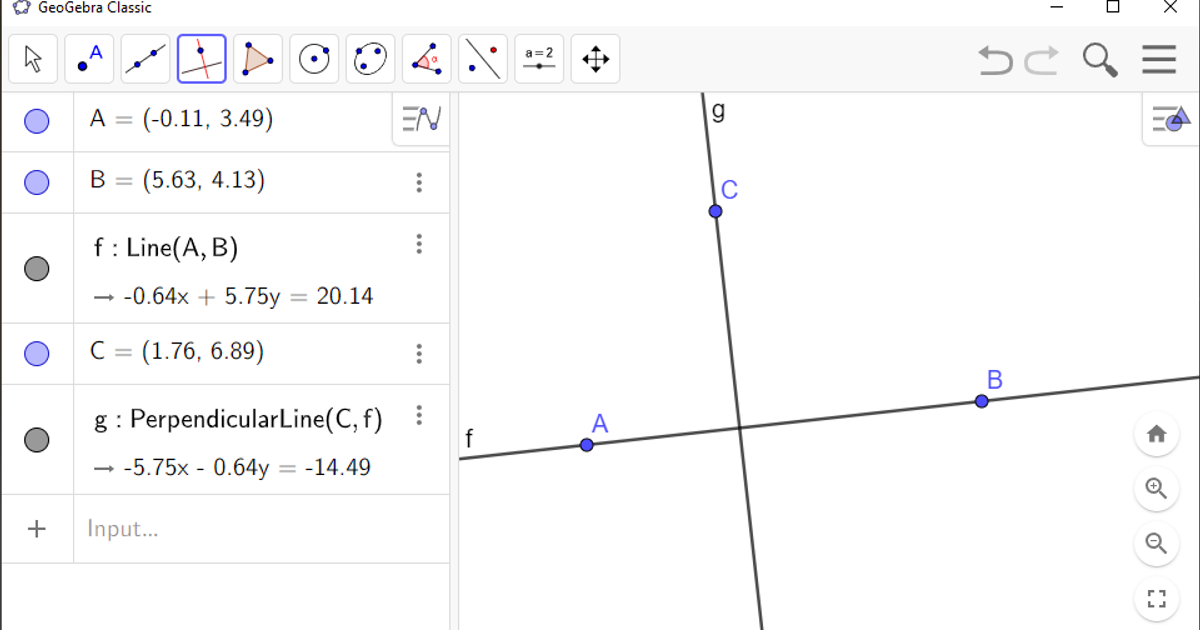This screenshot has width=1200, height=630.
Task: Select the f : Line(A, B) definition
Action: 166,248
